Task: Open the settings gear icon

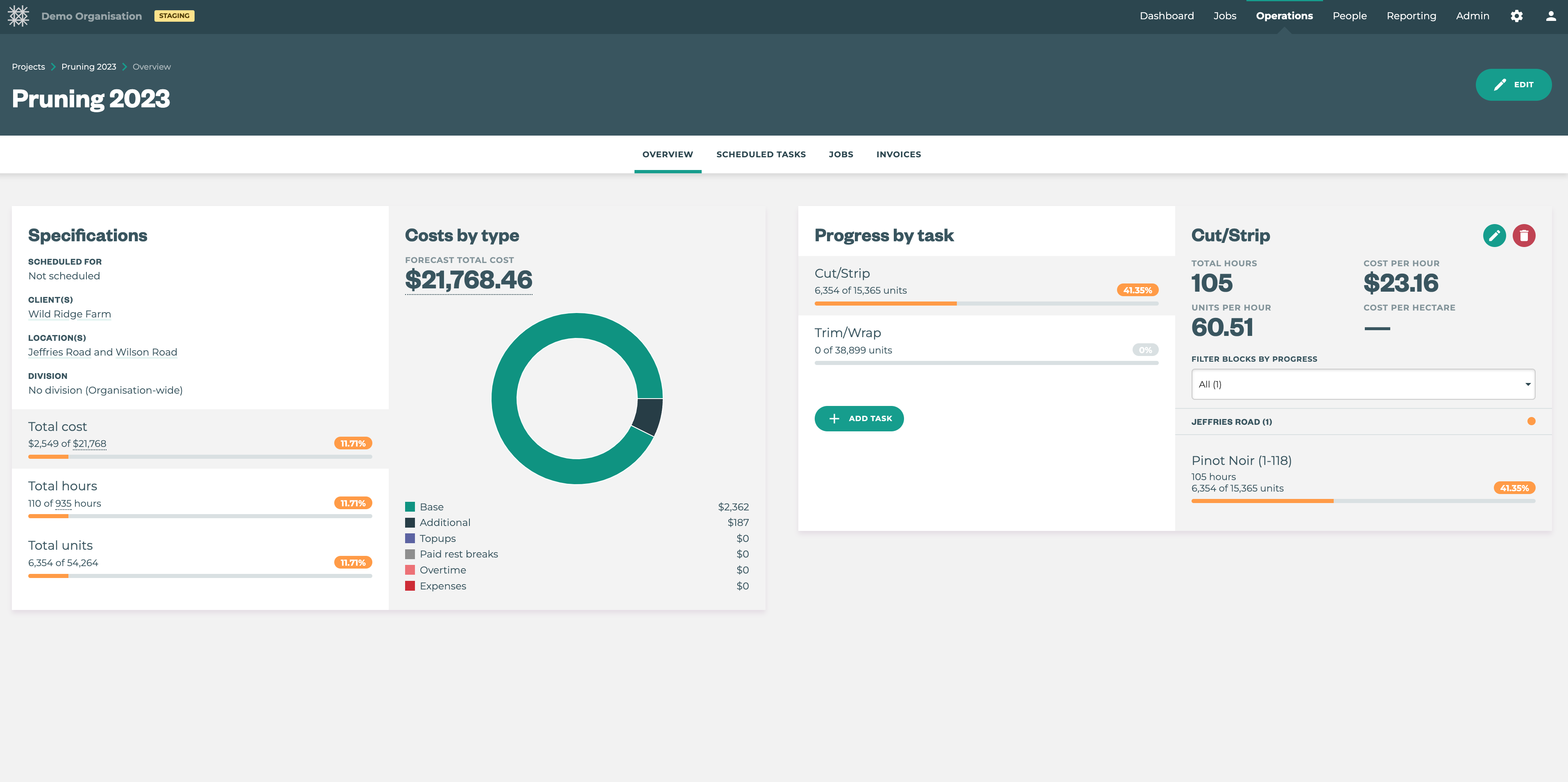Action: (1516, 16)
